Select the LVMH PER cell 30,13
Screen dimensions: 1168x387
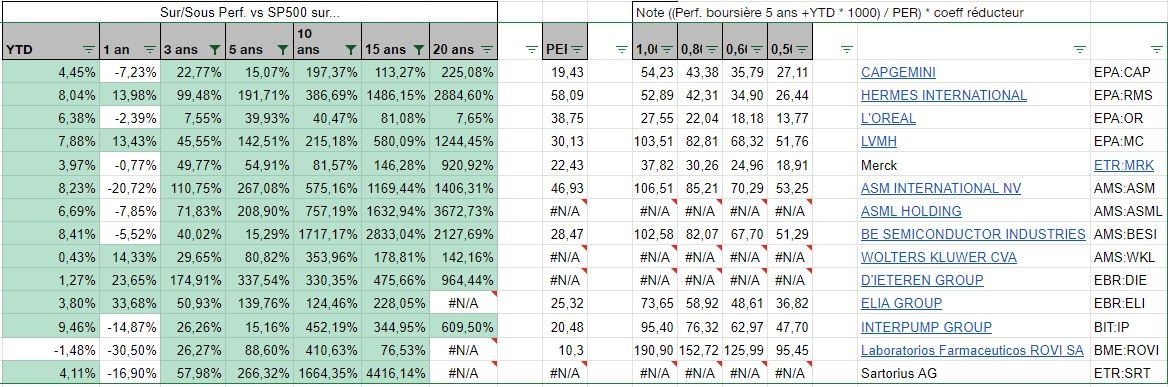(x=565, y=142)
